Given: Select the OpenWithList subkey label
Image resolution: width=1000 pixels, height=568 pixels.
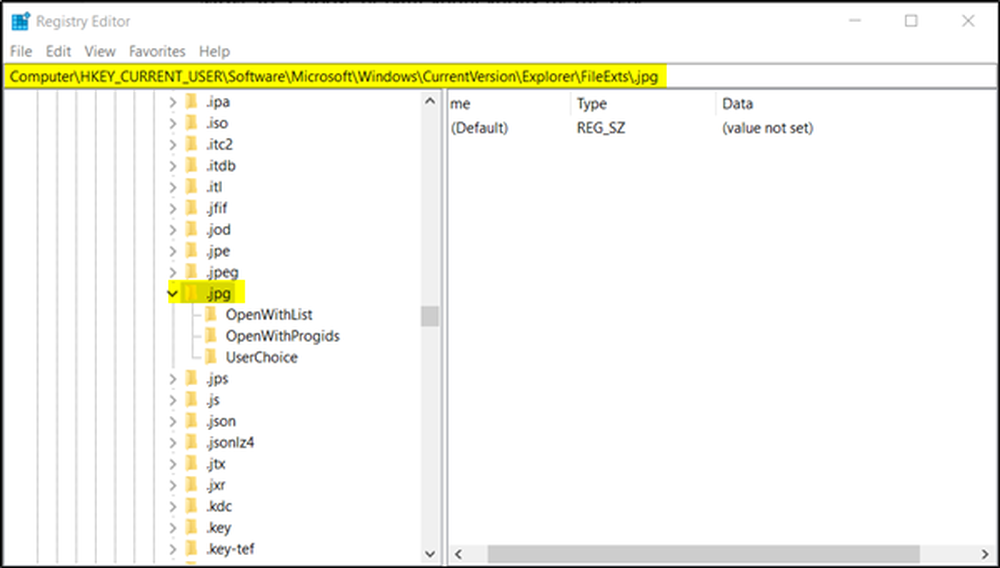Looking at the screenshot, I should coord(269,315).
